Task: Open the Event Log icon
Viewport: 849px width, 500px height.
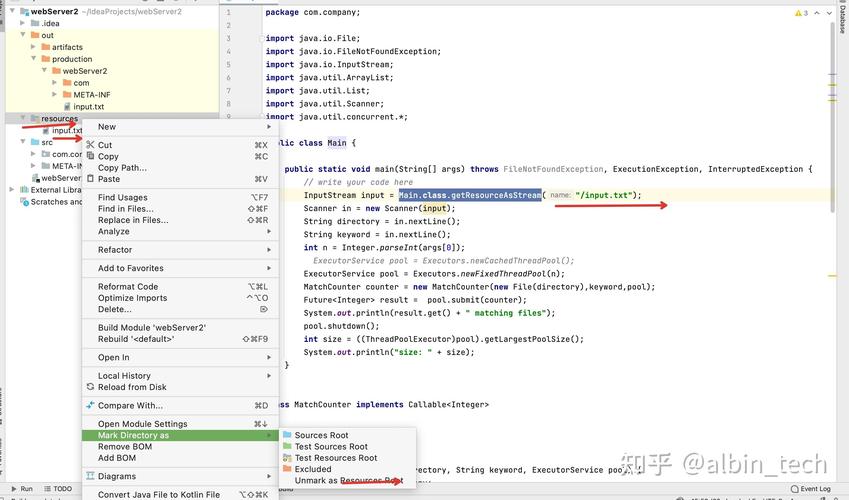Action: tap(795, 489)
